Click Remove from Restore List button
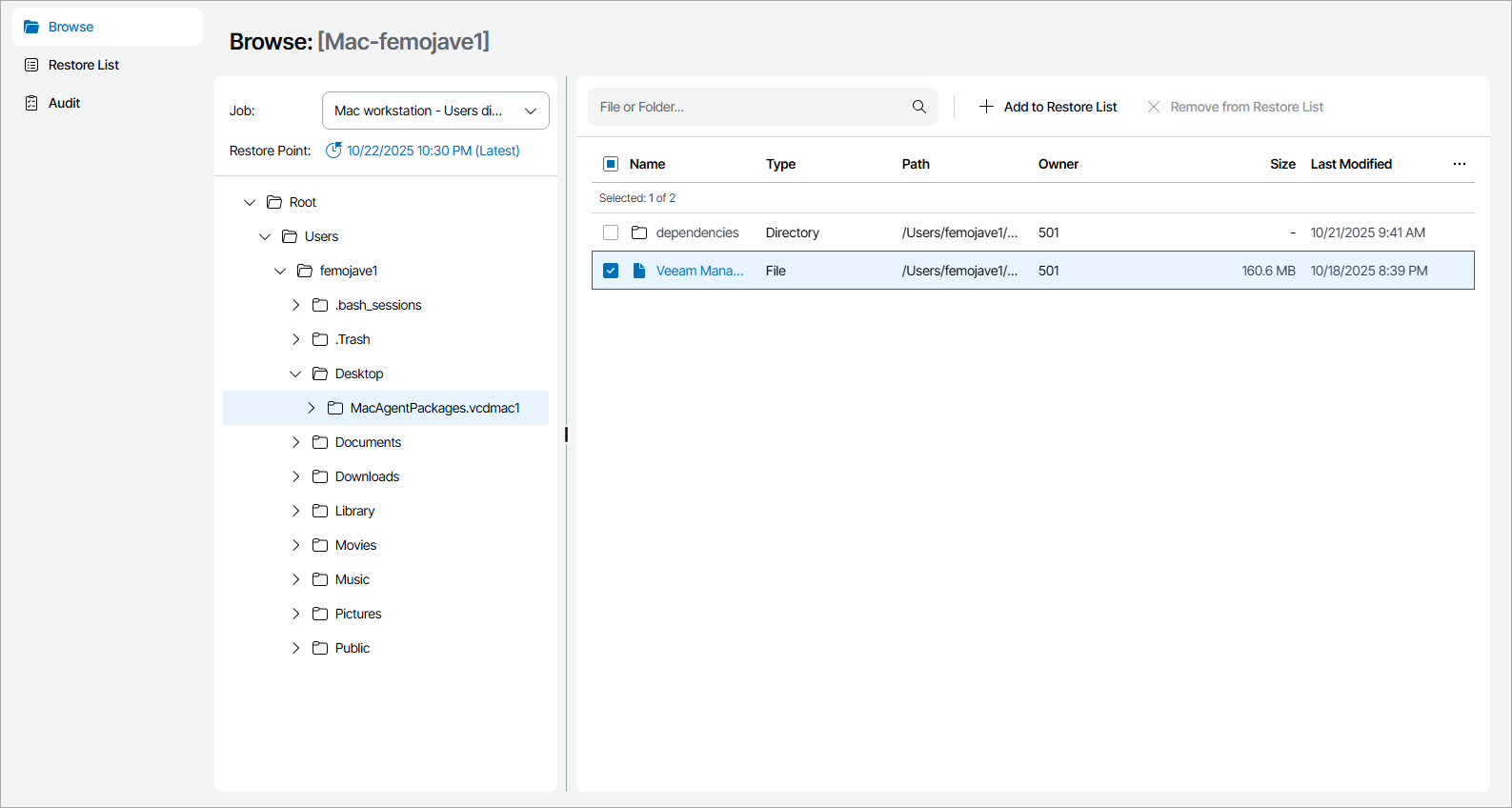Screen dimensions: 1512x808 [1235, 107]
